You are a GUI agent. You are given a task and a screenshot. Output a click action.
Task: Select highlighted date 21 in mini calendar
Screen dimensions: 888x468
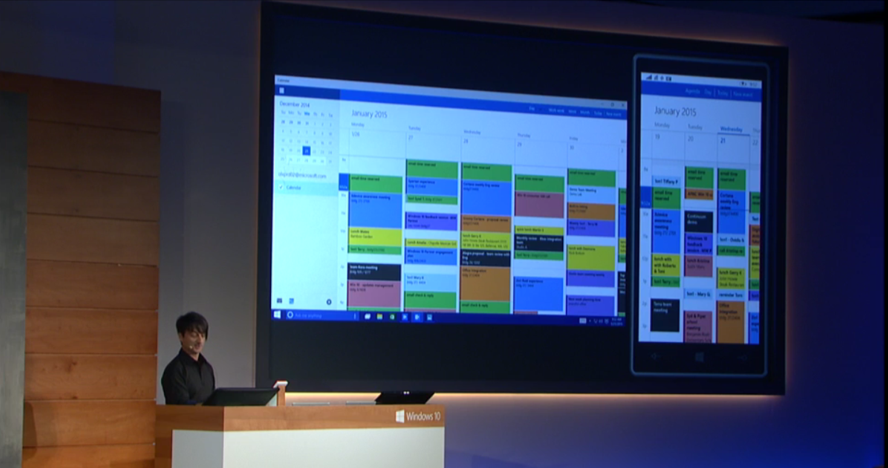point(306,151)
